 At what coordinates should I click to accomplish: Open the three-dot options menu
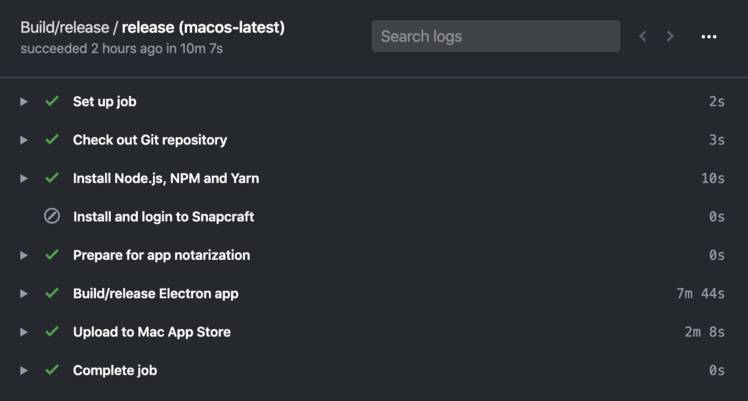(x=709, y=37)
